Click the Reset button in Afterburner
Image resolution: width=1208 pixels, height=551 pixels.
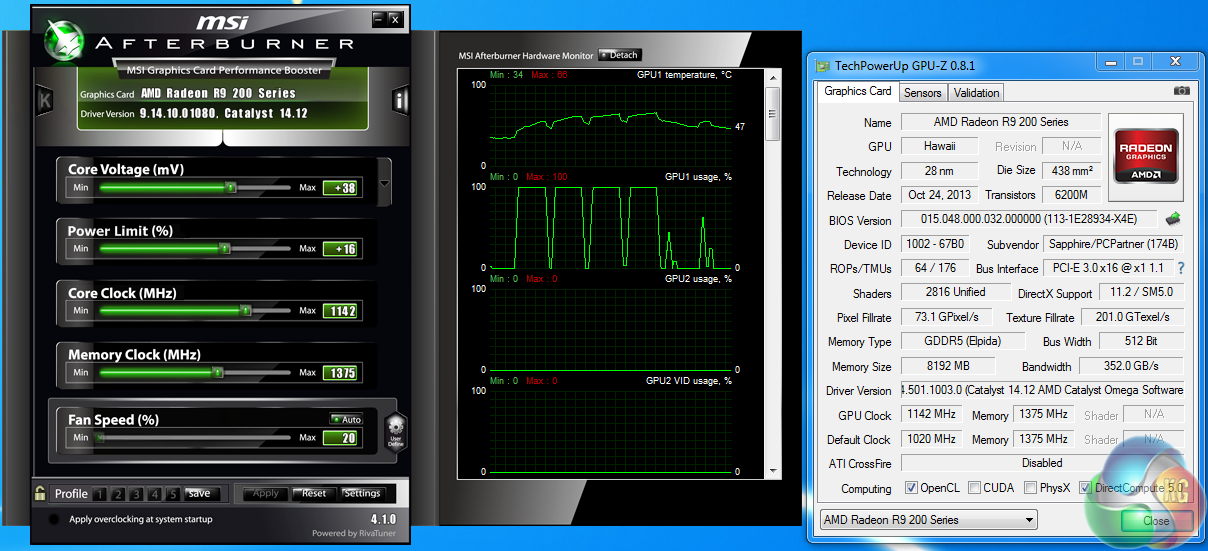pyautogui.click(x=314, y=493)
